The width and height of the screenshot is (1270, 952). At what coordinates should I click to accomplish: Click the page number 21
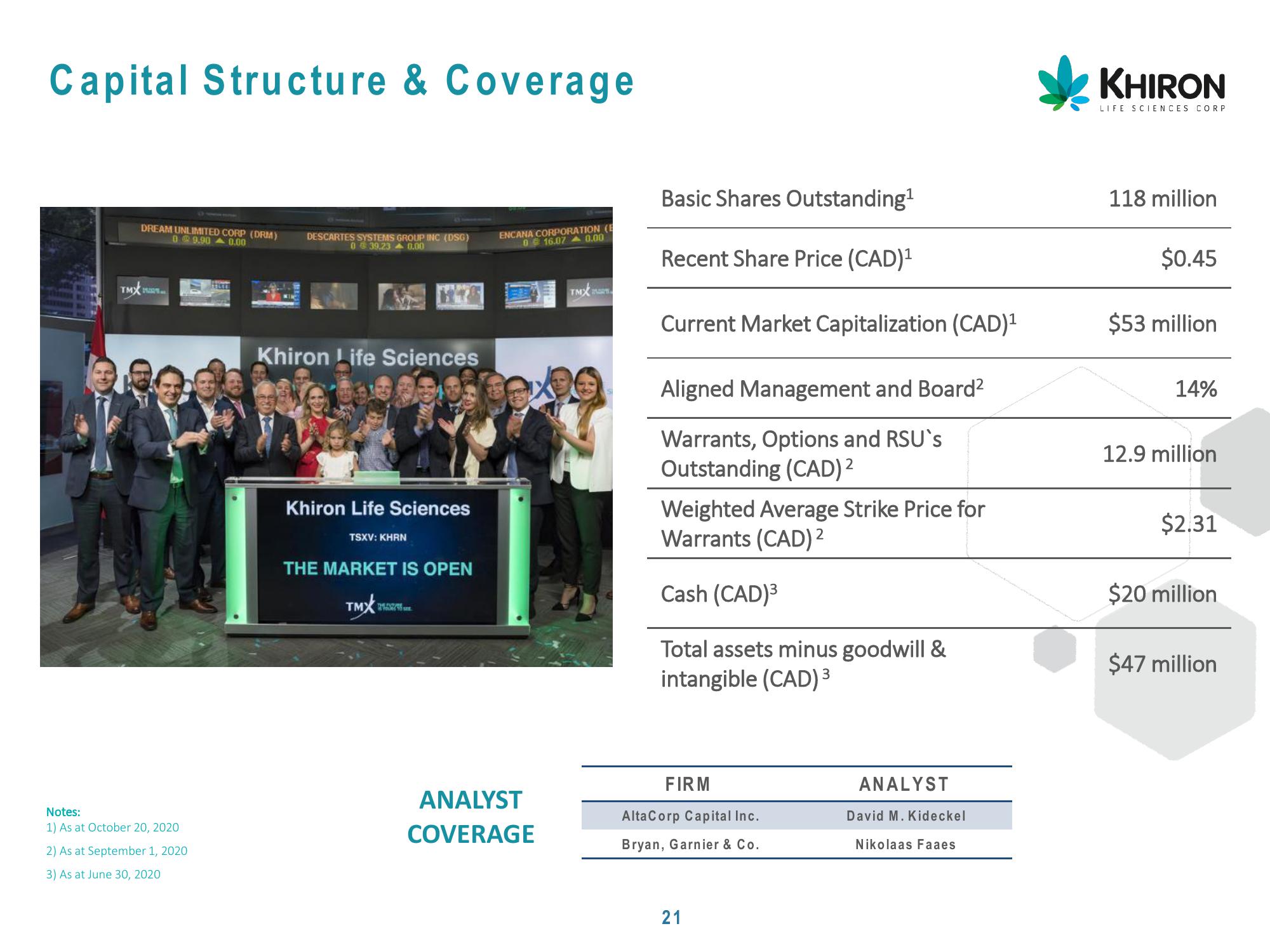671,918
